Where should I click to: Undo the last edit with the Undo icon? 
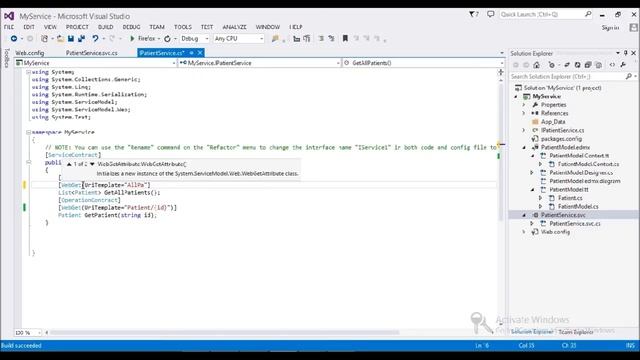95,38
